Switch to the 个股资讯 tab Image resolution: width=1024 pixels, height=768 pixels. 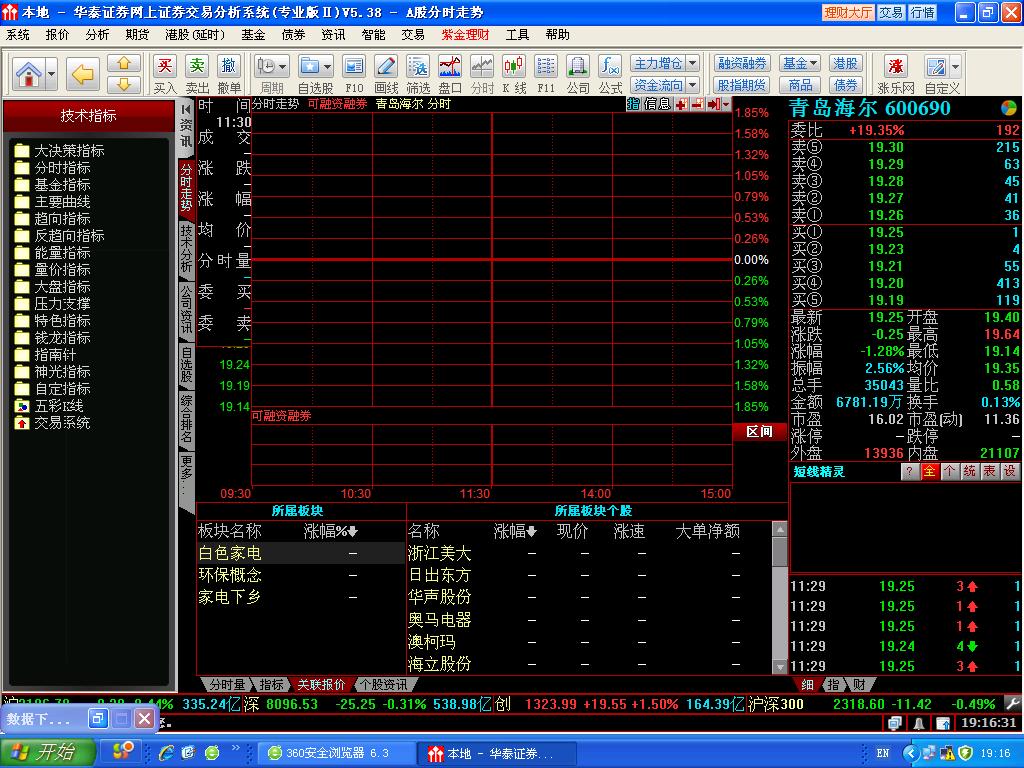point(384,684)
